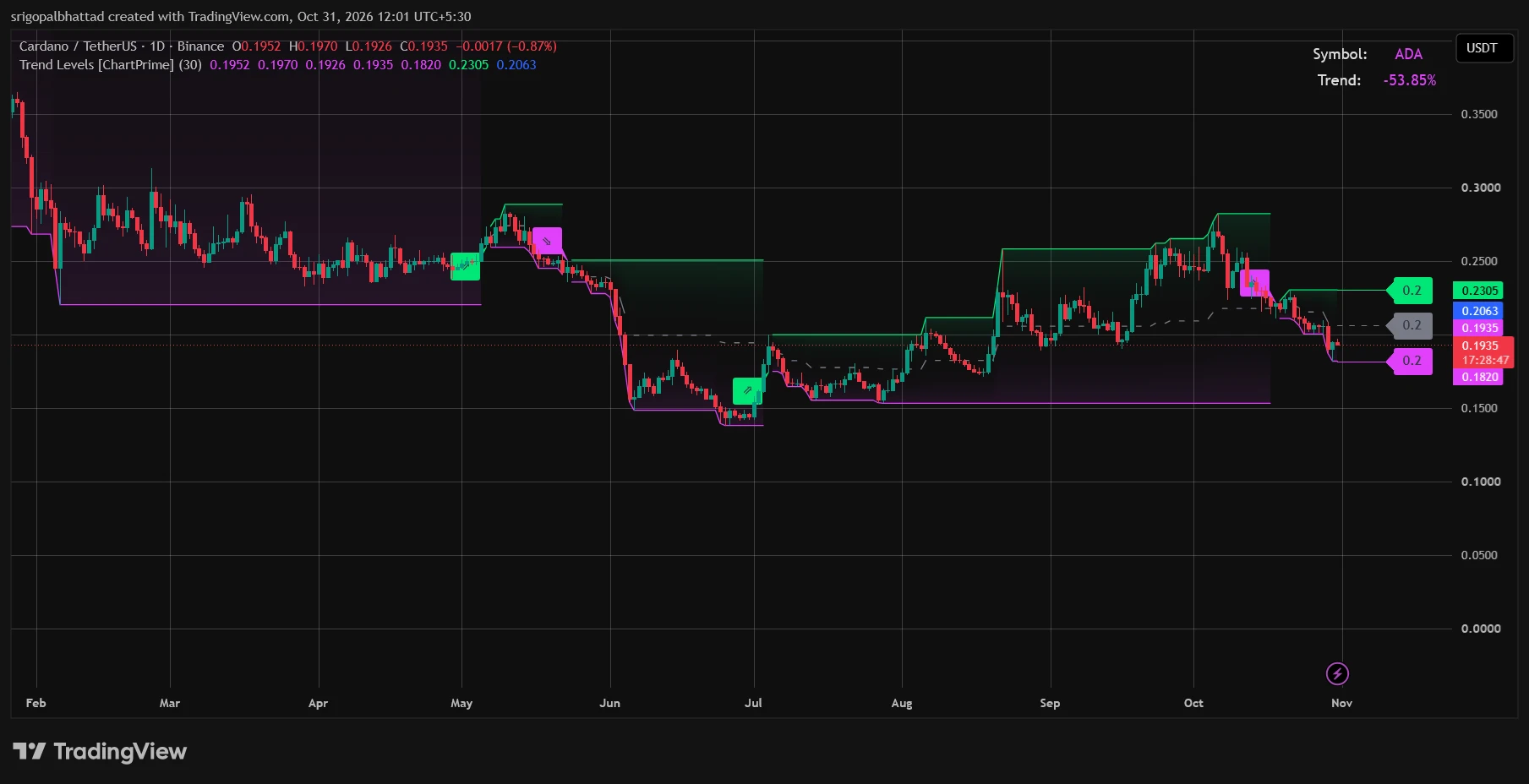
Task: Click the Sep label on time axis
Action: (1050, 703)
